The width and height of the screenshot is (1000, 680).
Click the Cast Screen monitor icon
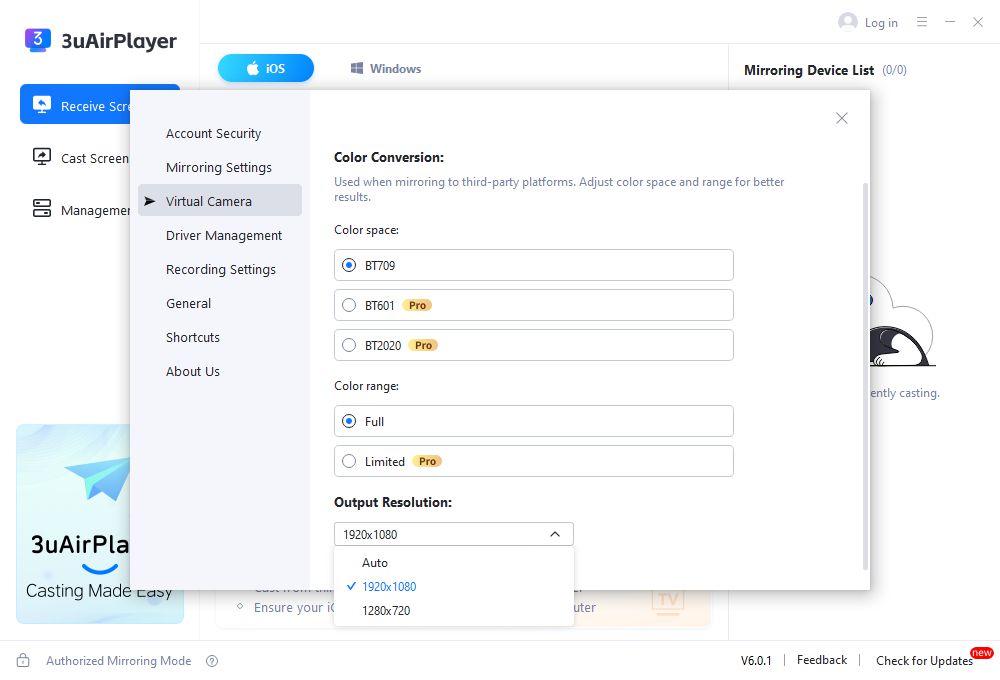[x=42, y=157]
